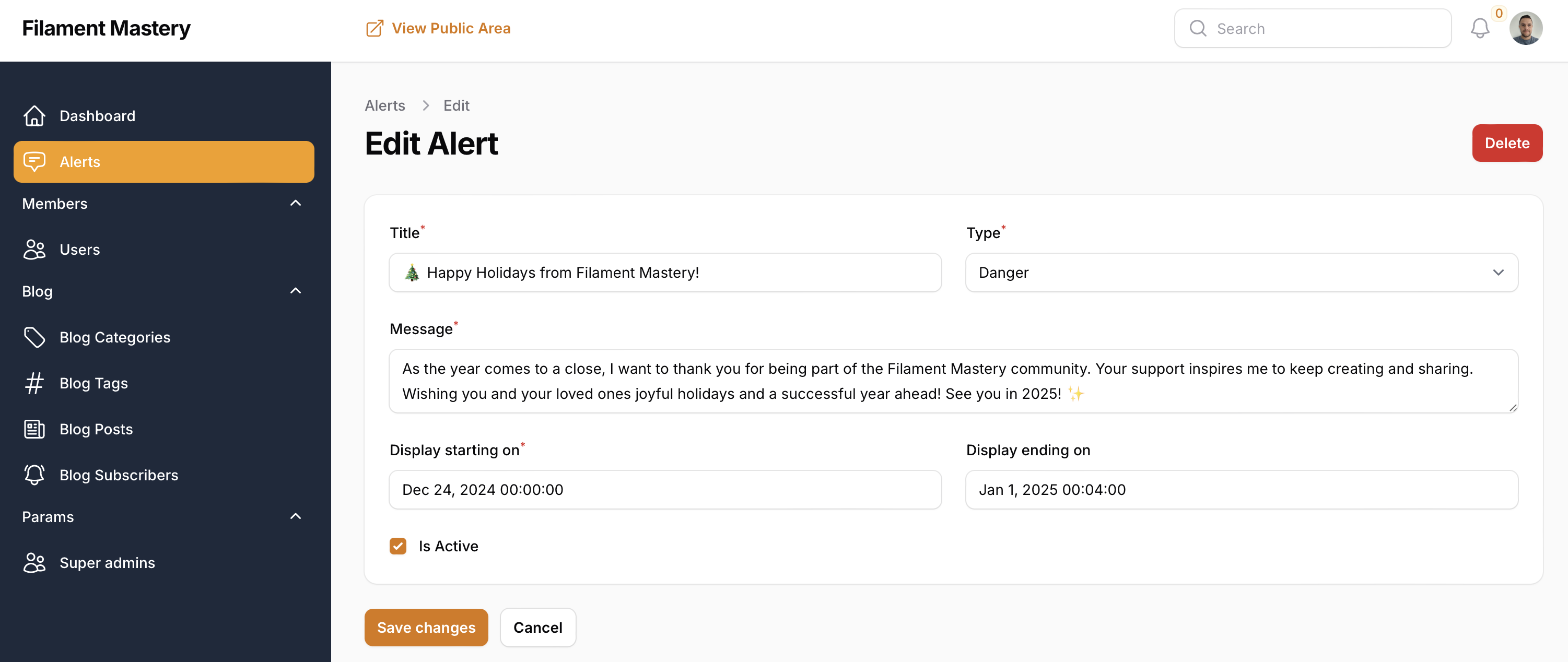Click the Blog Subscribers bell icon
The image size is (1568, 662).
tap(35, 474)
